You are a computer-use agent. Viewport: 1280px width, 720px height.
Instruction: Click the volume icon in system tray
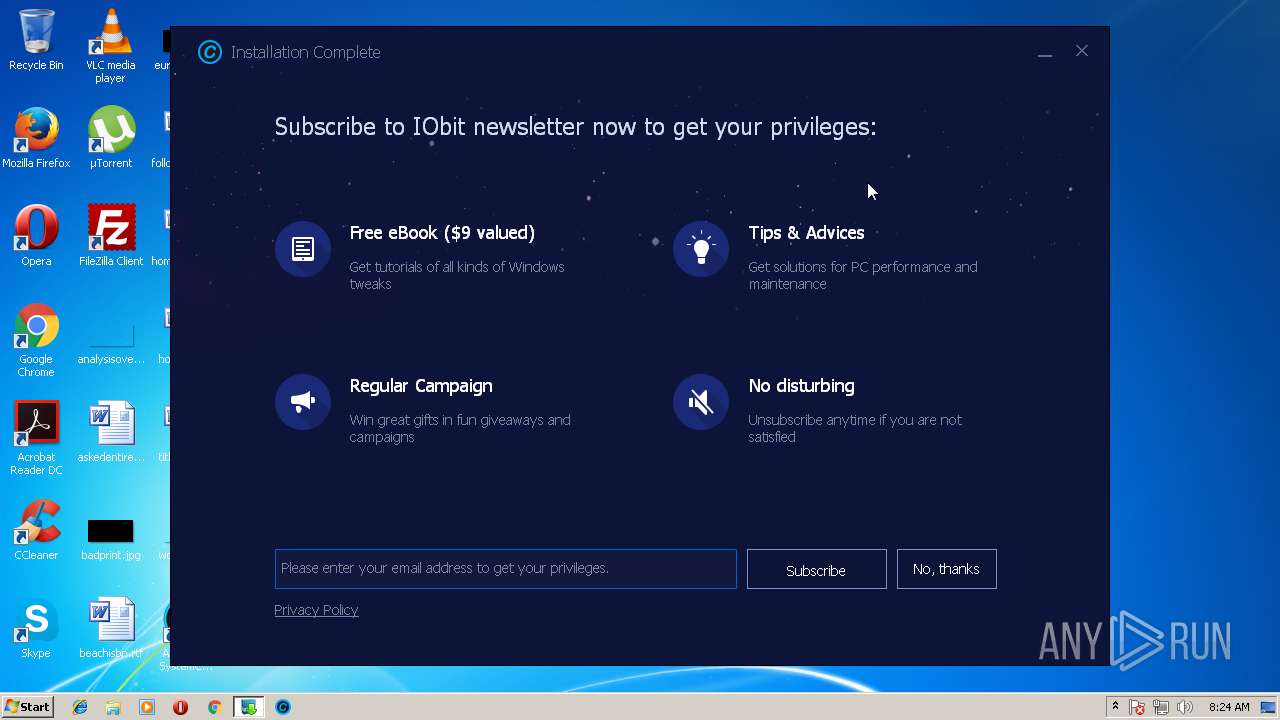(x=1184, y=707)
